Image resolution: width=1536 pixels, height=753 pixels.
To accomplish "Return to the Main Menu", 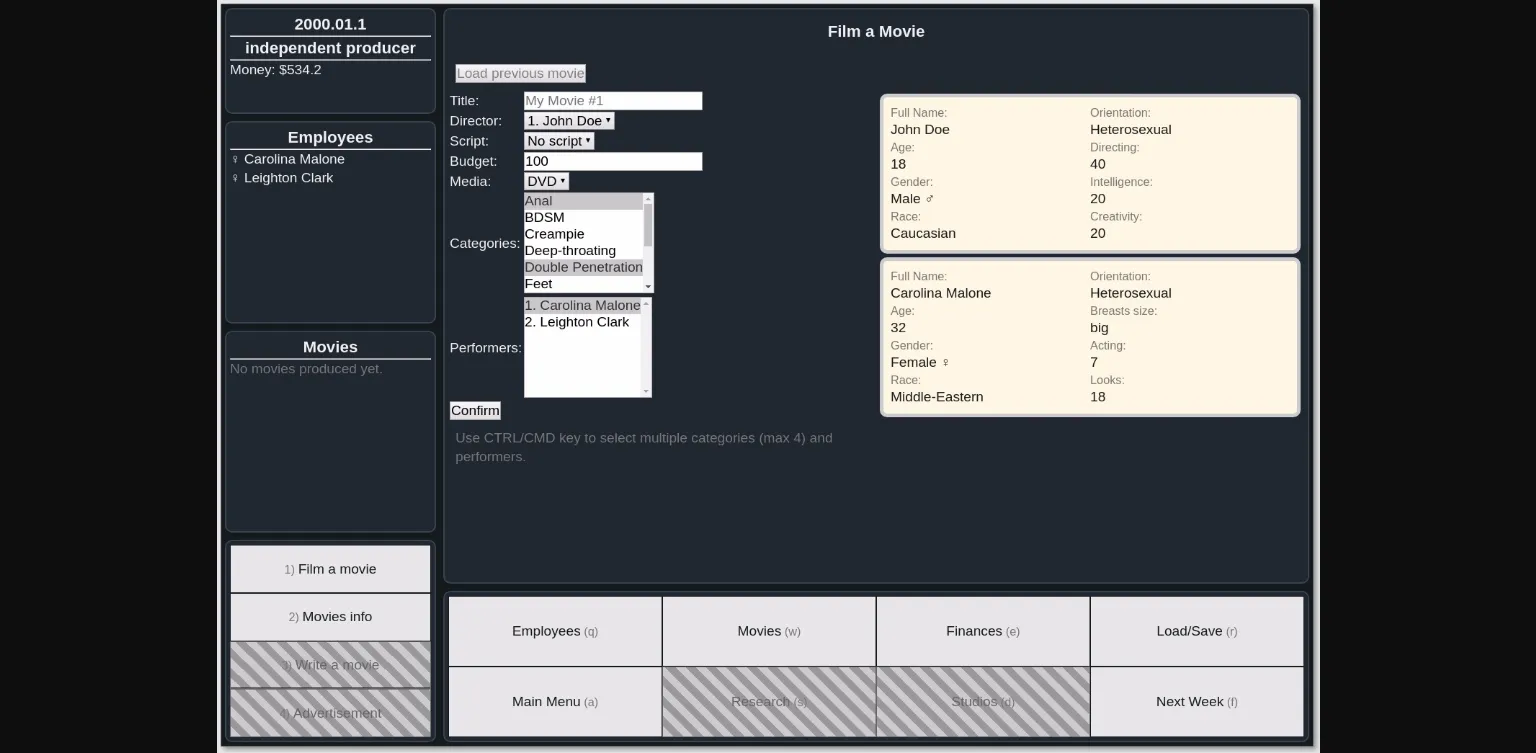I will click(x=555, y=701).
